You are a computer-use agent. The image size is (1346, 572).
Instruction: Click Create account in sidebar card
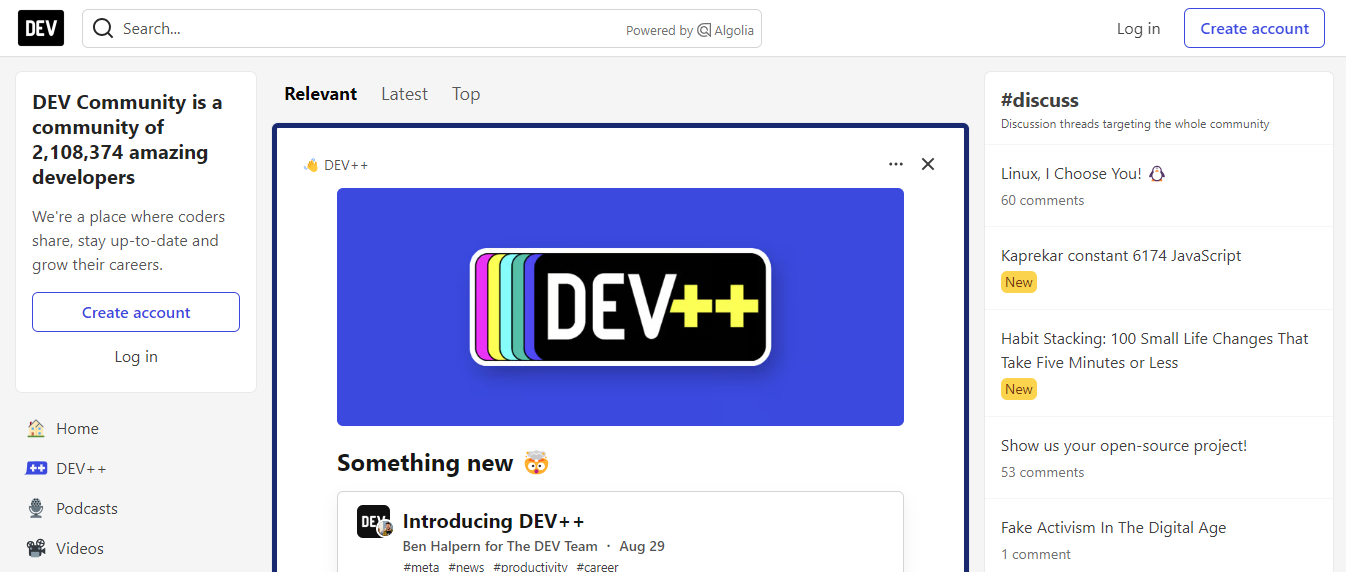click(x=136, y=312)
